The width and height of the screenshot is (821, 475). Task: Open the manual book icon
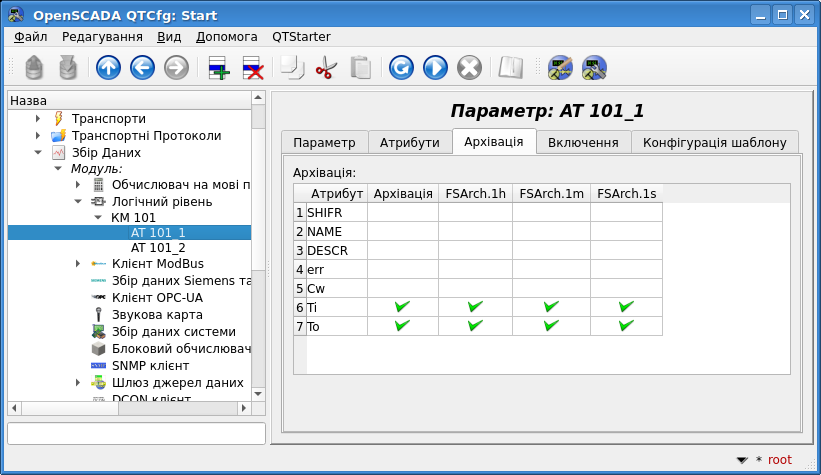tap(511, 68)
